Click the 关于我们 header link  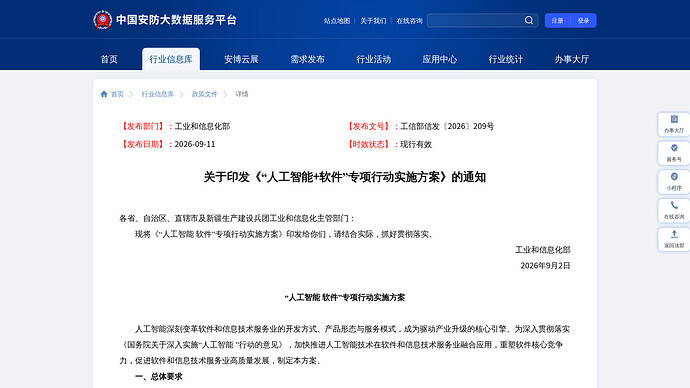click(373, 21)
